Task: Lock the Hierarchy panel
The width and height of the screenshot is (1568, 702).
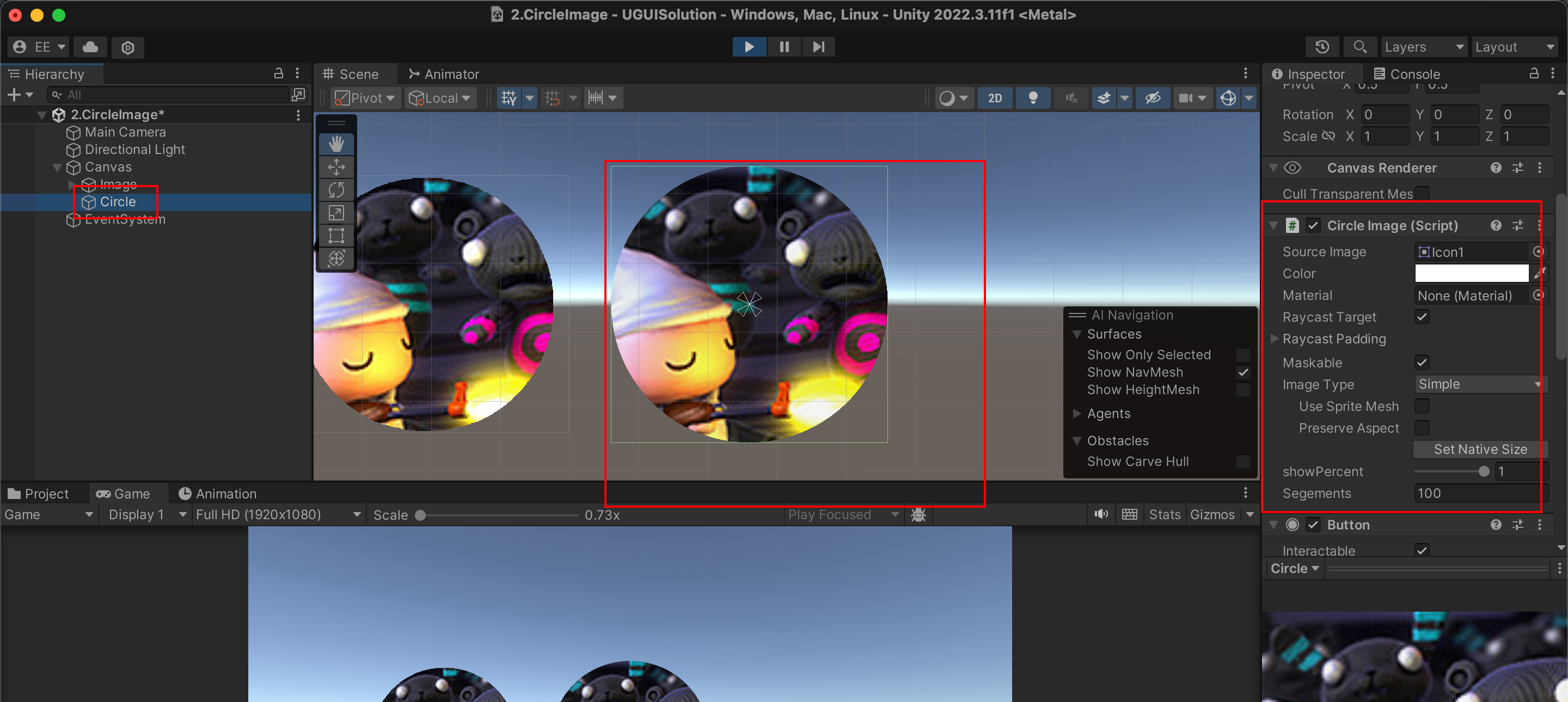Action: [278, 73]
